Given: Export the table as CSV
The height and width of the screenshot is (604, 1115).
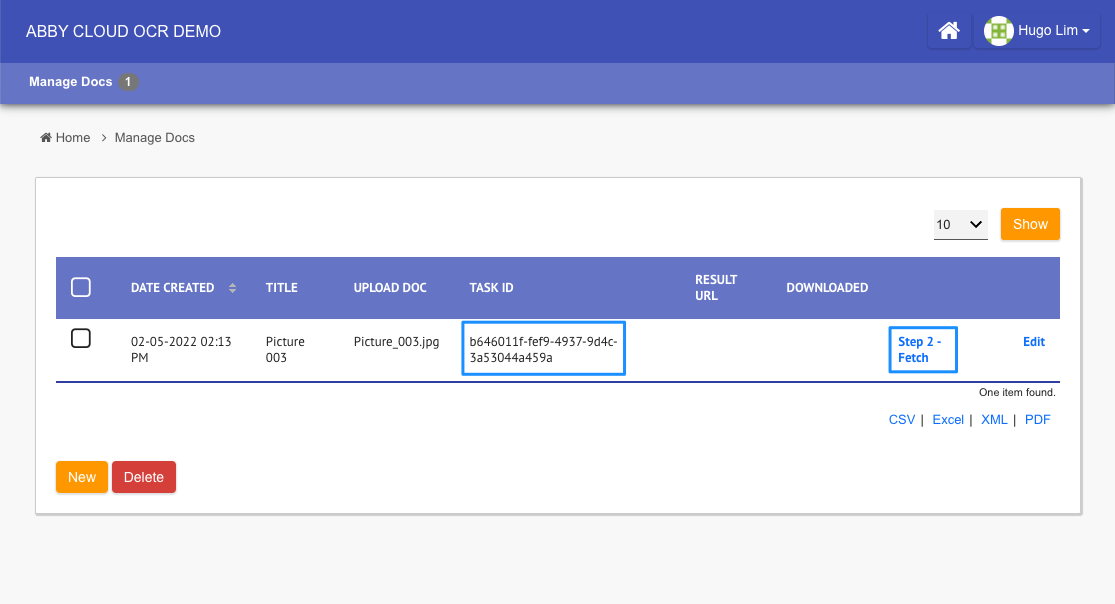Looking at the screenshot, I should 901,420.
